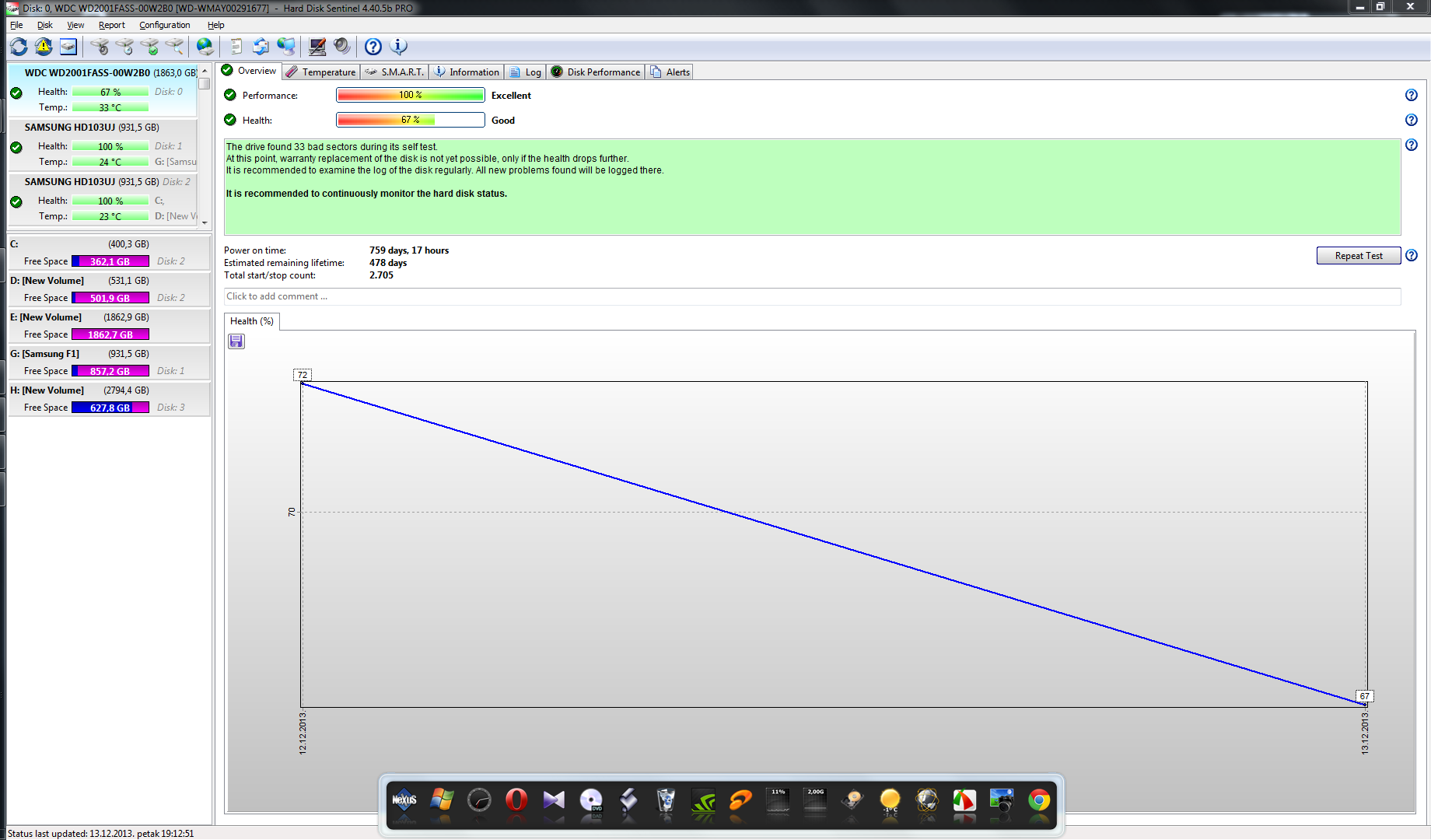Click the blue question mark Help toolbar icon

point(373,47)
